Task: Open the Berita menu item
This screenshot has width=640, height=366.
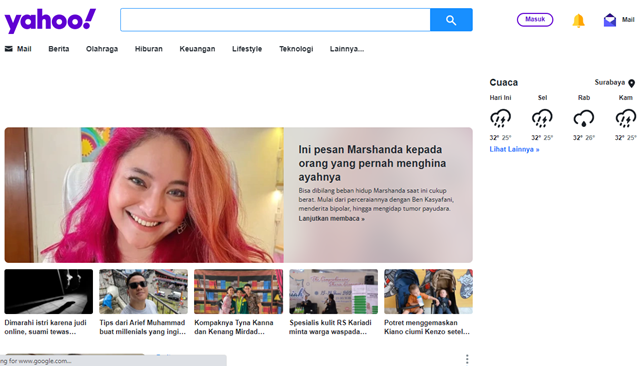Action: click(59, 49)
